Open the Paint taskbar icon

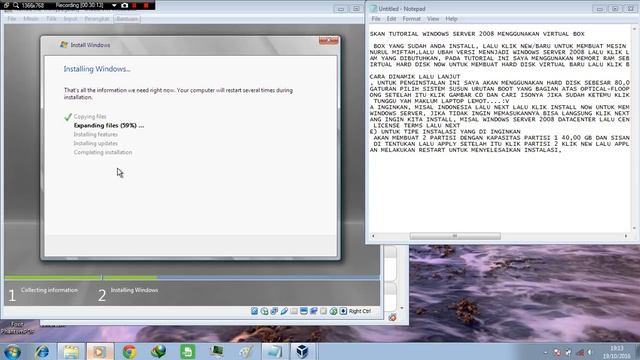tap(246, 351)
